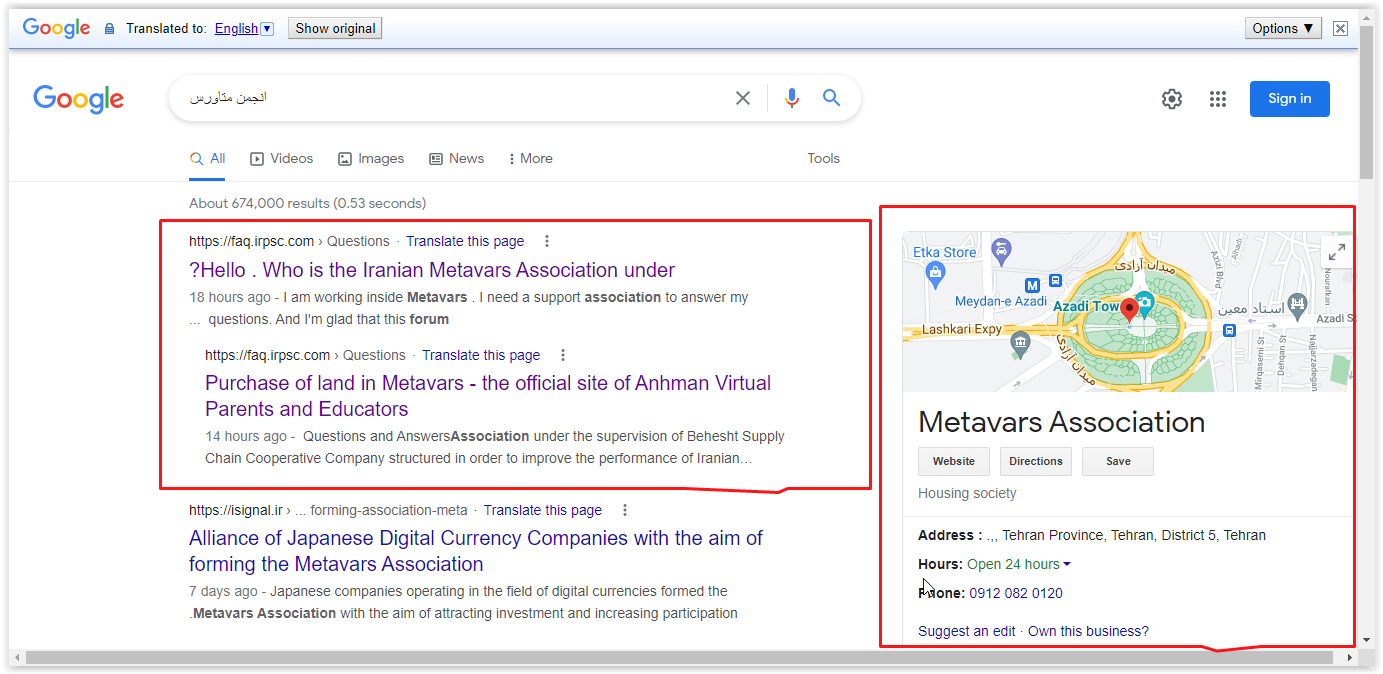The image size is (1383, 674).
Task: Open three-dot menu for first faq.irpsc.com result
Action: click(547, 241)
